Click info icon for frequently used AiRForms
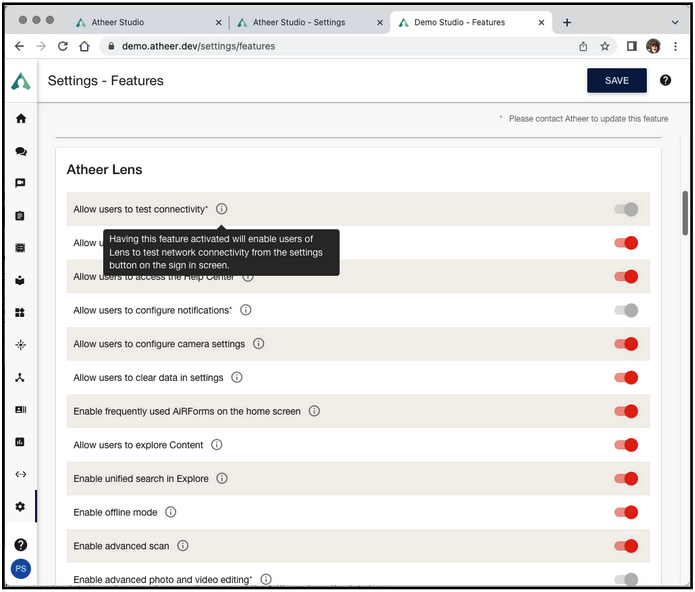Screen dimensions: 695x592 click(314, 411)
